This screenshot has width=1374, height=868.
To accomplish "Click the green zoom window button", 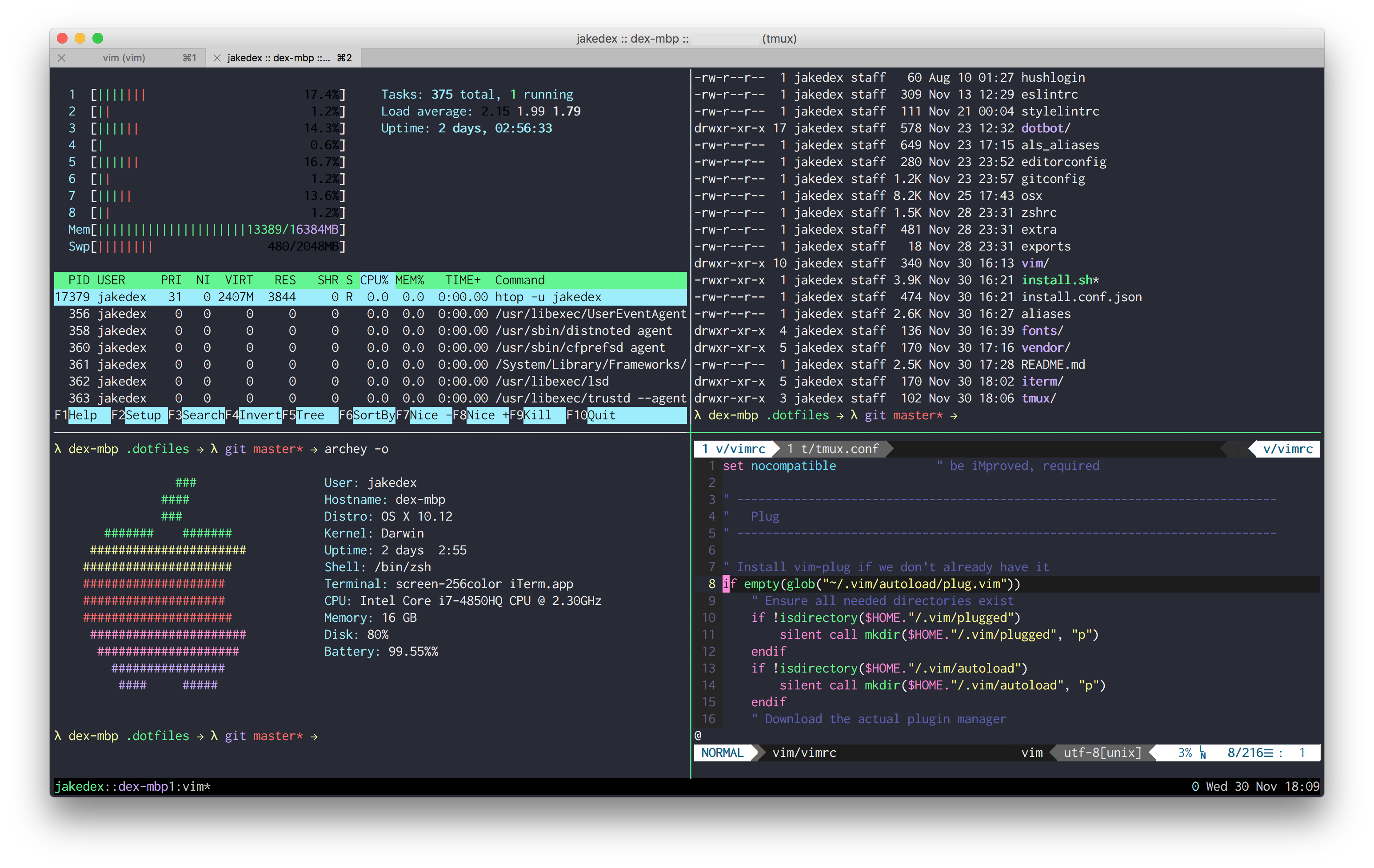I will click(98, 38).
